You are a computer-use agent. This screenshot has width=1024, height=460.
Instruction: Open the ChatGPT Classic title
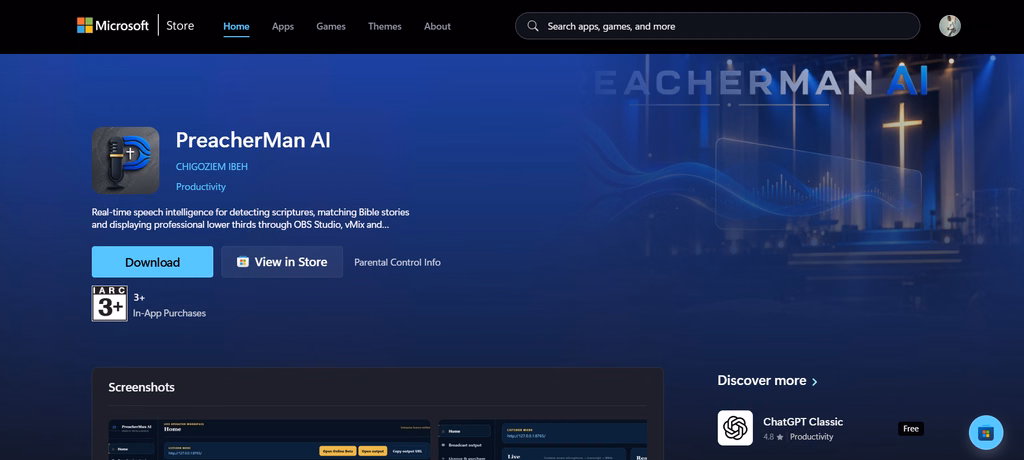pos(803,422)
